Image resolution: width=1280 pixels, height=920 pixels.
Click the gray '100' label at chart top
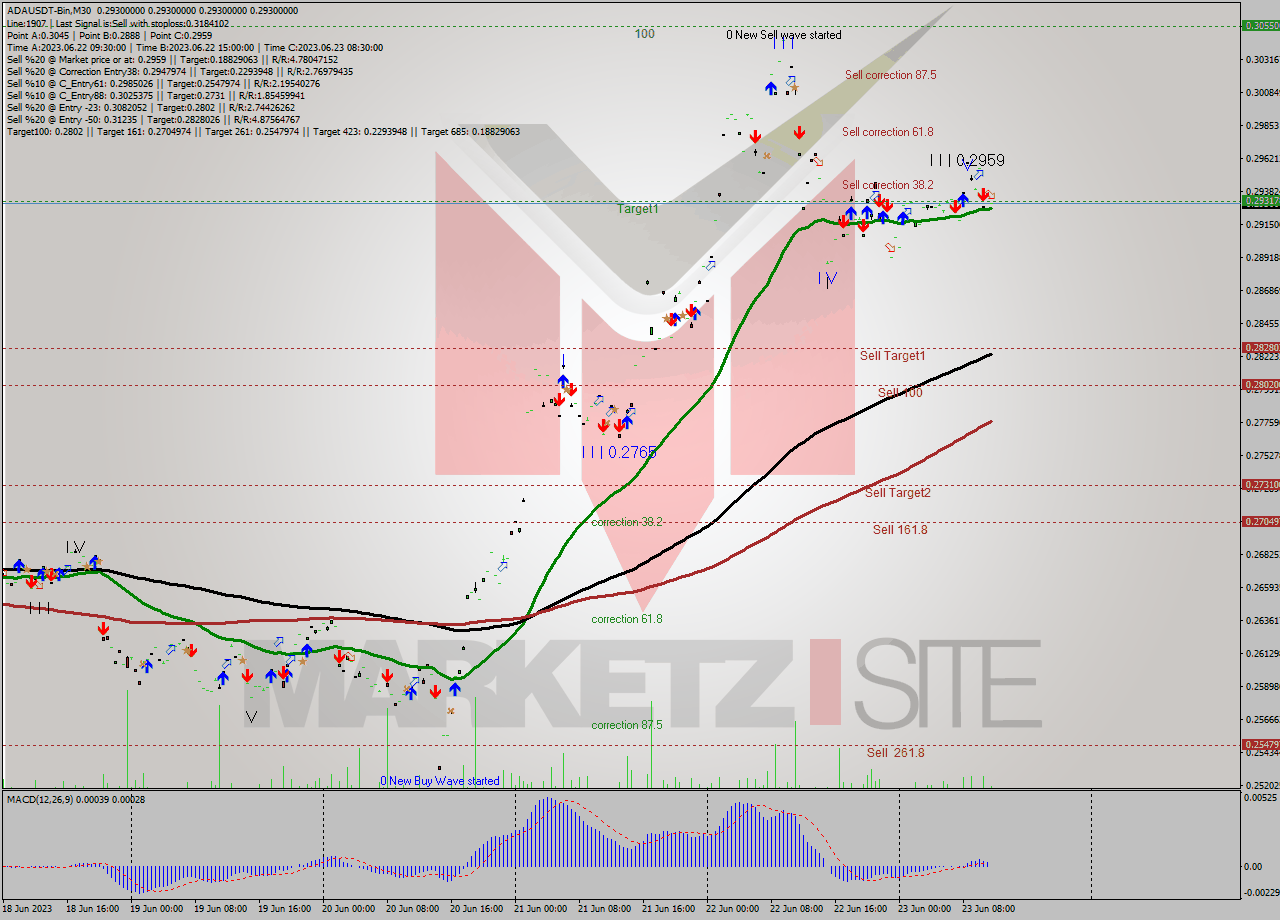click(645, 34)
